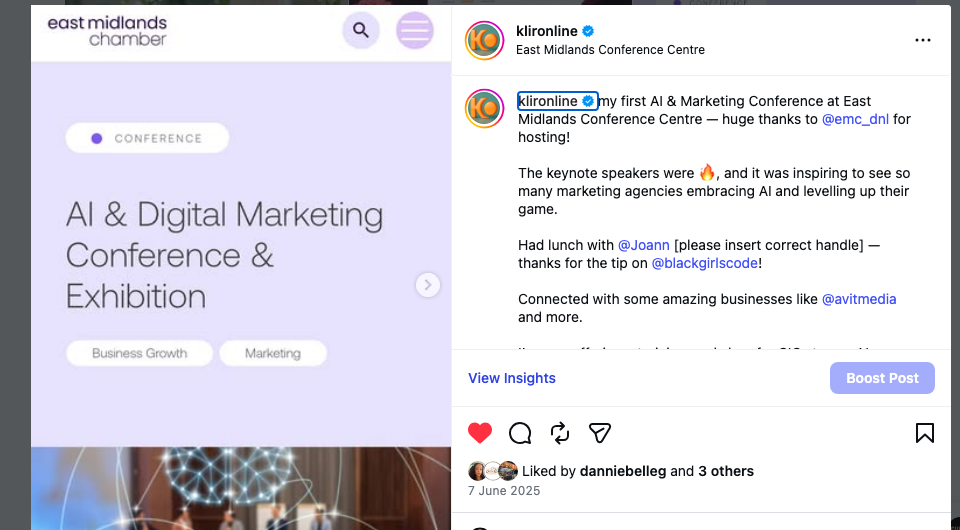Open comments with the speech bubble icon

click(520, 433)
